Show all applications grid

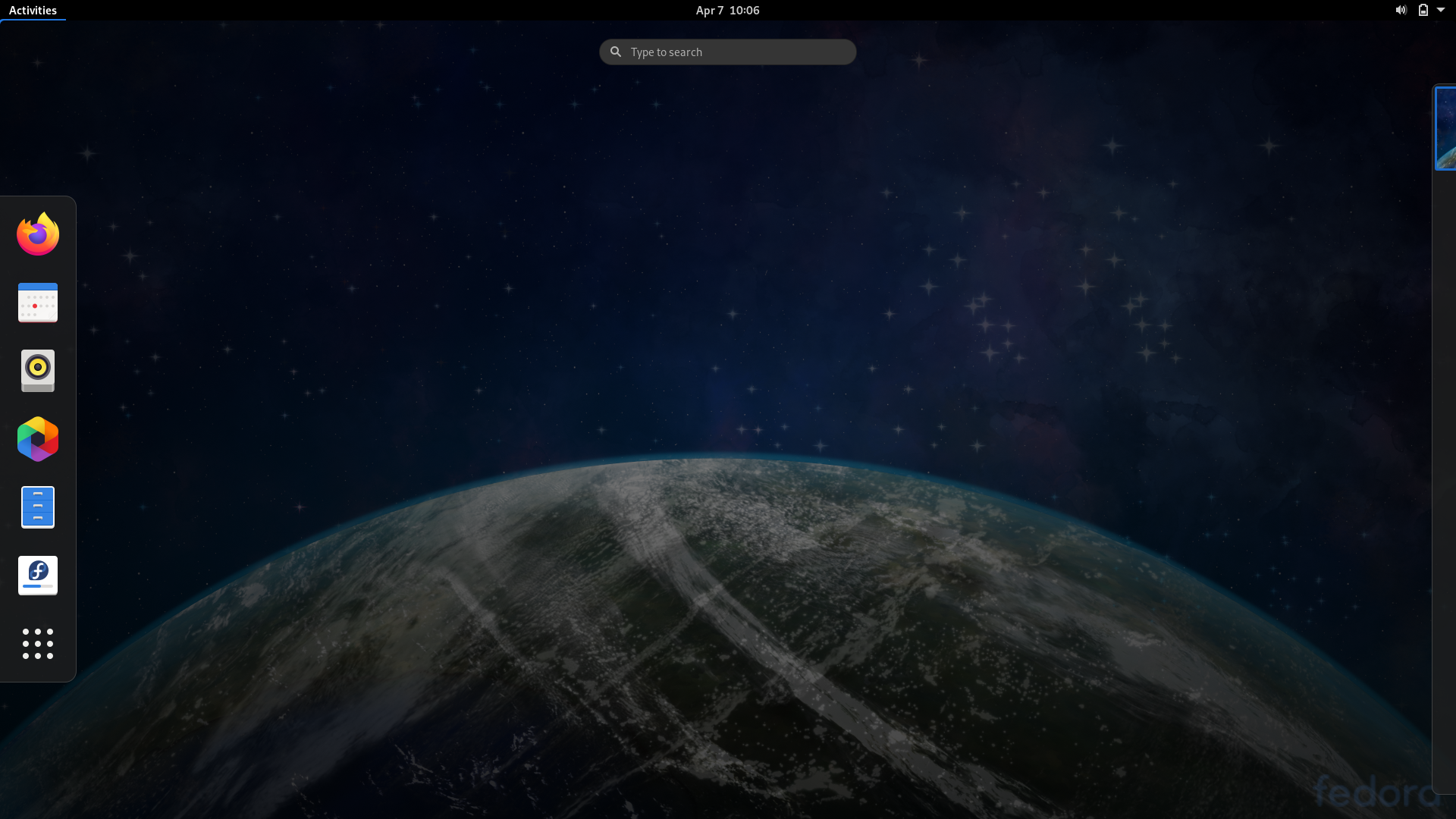click(x=38, y=644)
